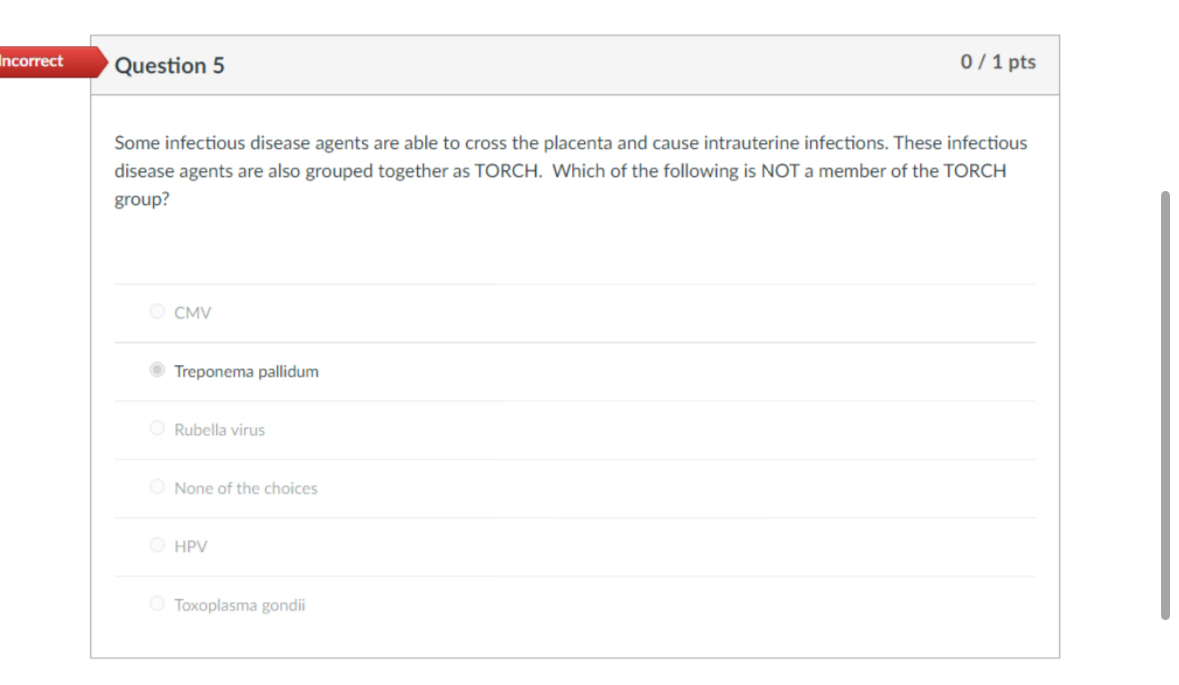Click the Treponema pallidum answer text

246,371
